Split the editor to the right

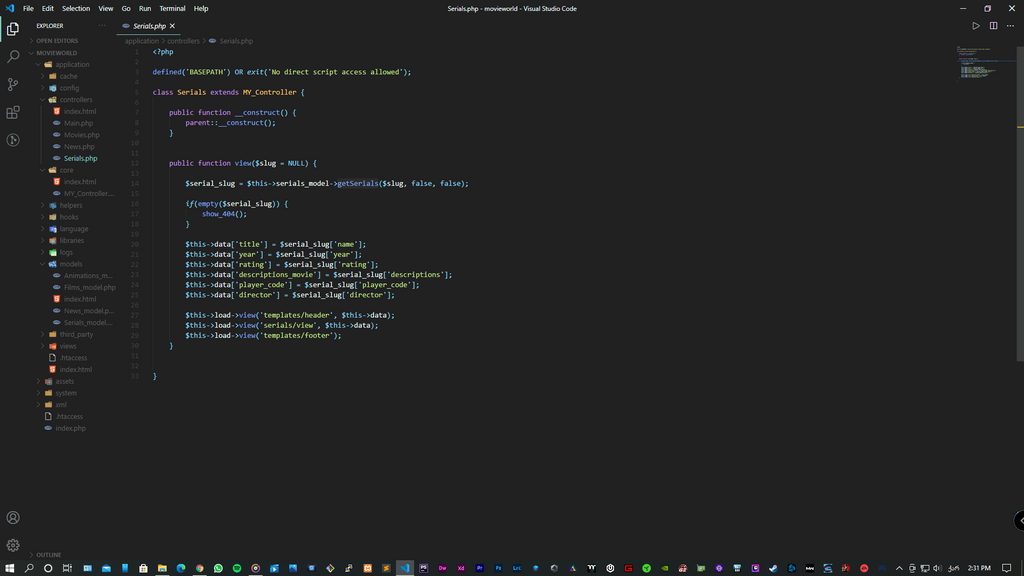[993, 26]
